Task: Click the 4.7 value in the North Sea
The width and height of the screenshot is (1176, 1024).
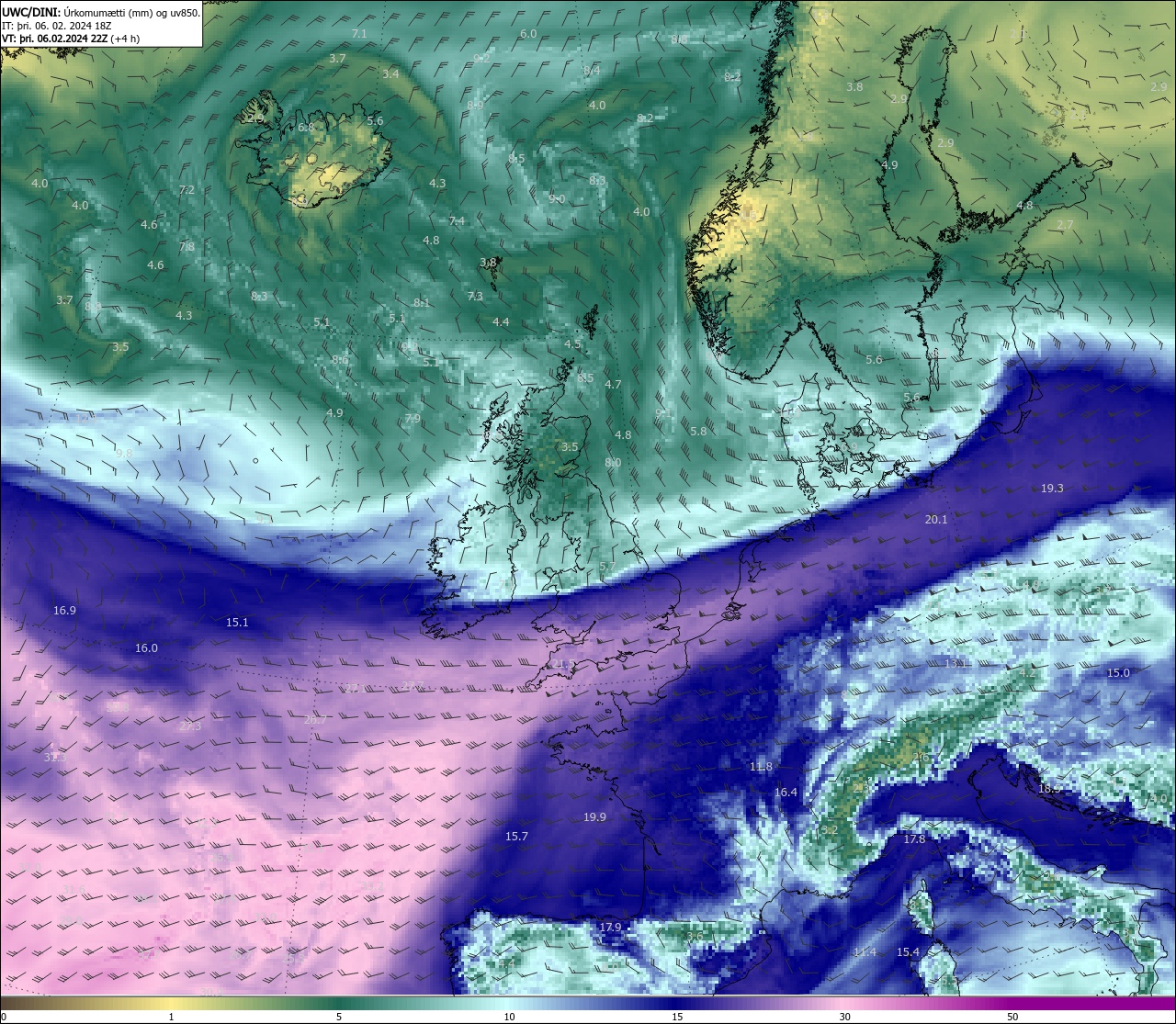Action: 613,385
